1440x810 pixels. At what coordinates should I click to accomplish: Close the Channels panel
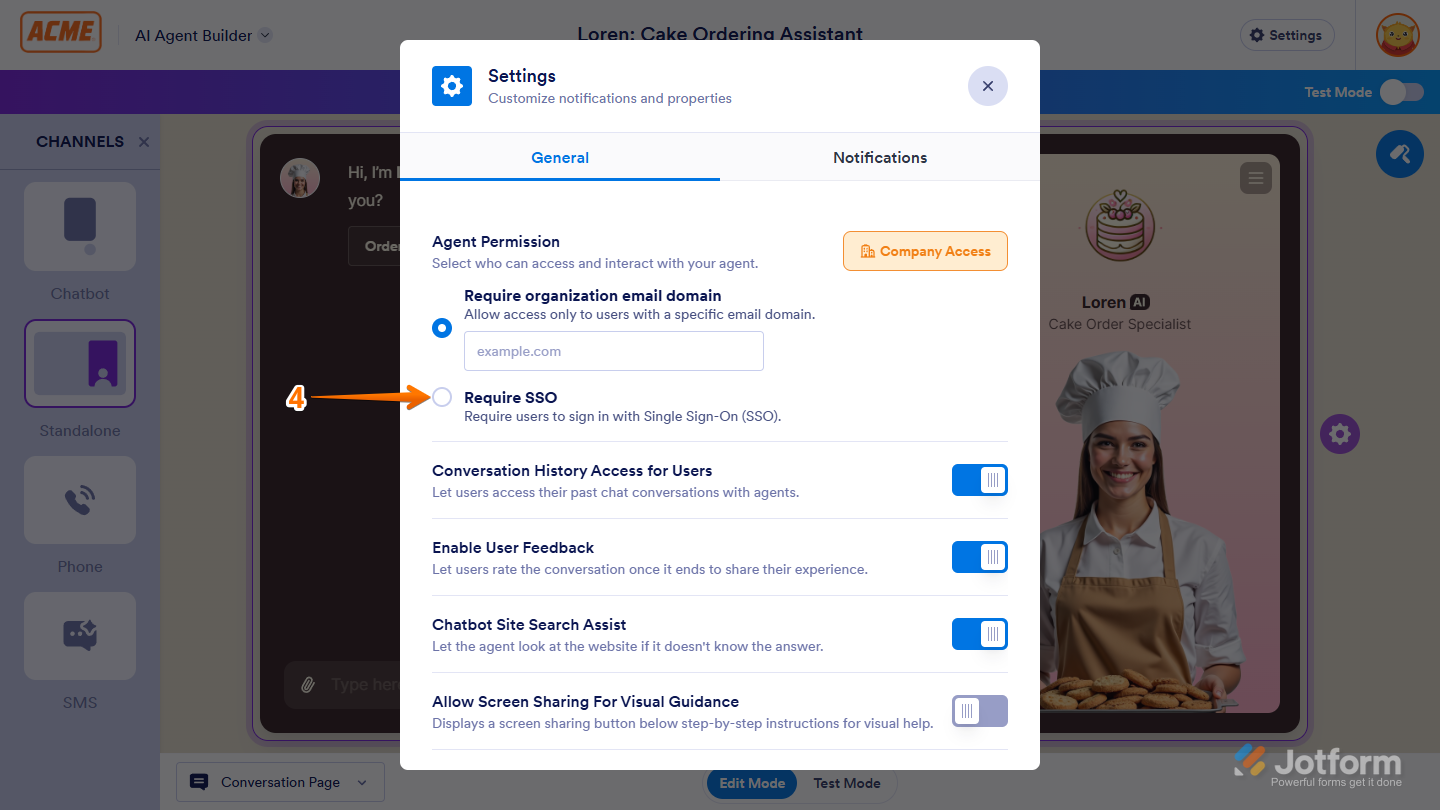pos(144,142)
